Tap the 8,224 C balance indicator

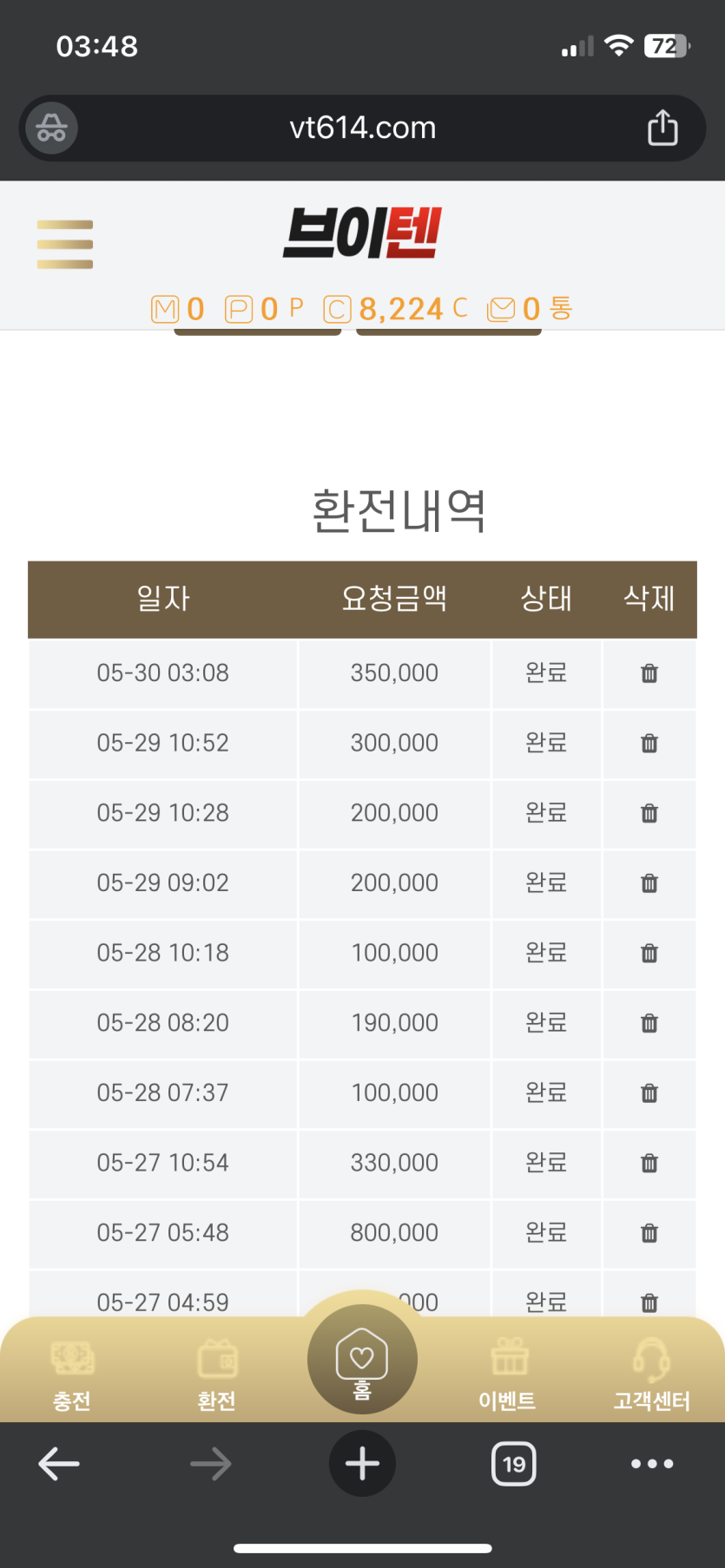[396, 309]
